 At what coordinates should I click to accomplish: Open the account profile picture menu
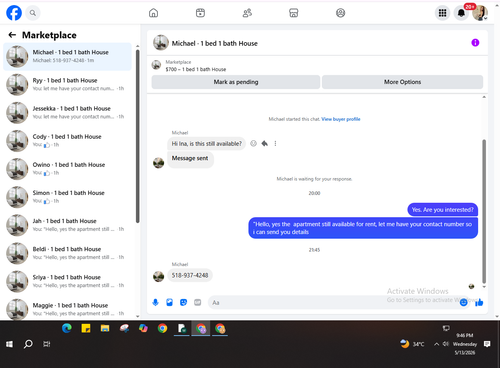point(480,13)
